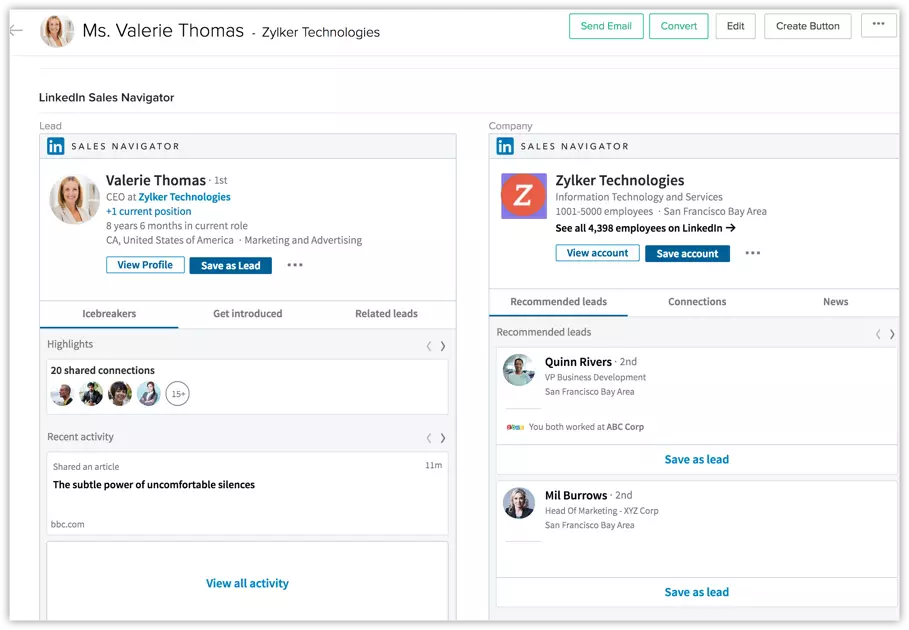
Task: Expand Highlights using the right chevron
Action: click(x=444, y=345)
